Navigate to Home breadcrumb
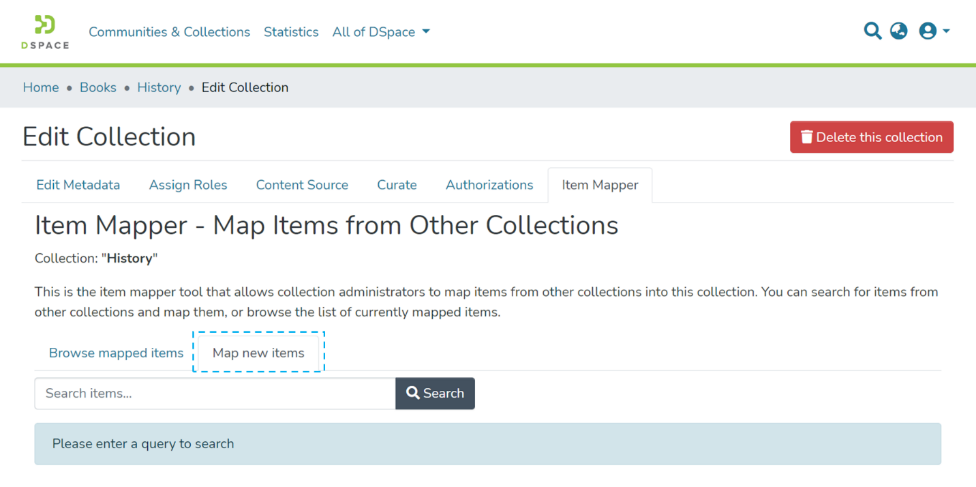 pyautogui.click(x=41, y=87)
